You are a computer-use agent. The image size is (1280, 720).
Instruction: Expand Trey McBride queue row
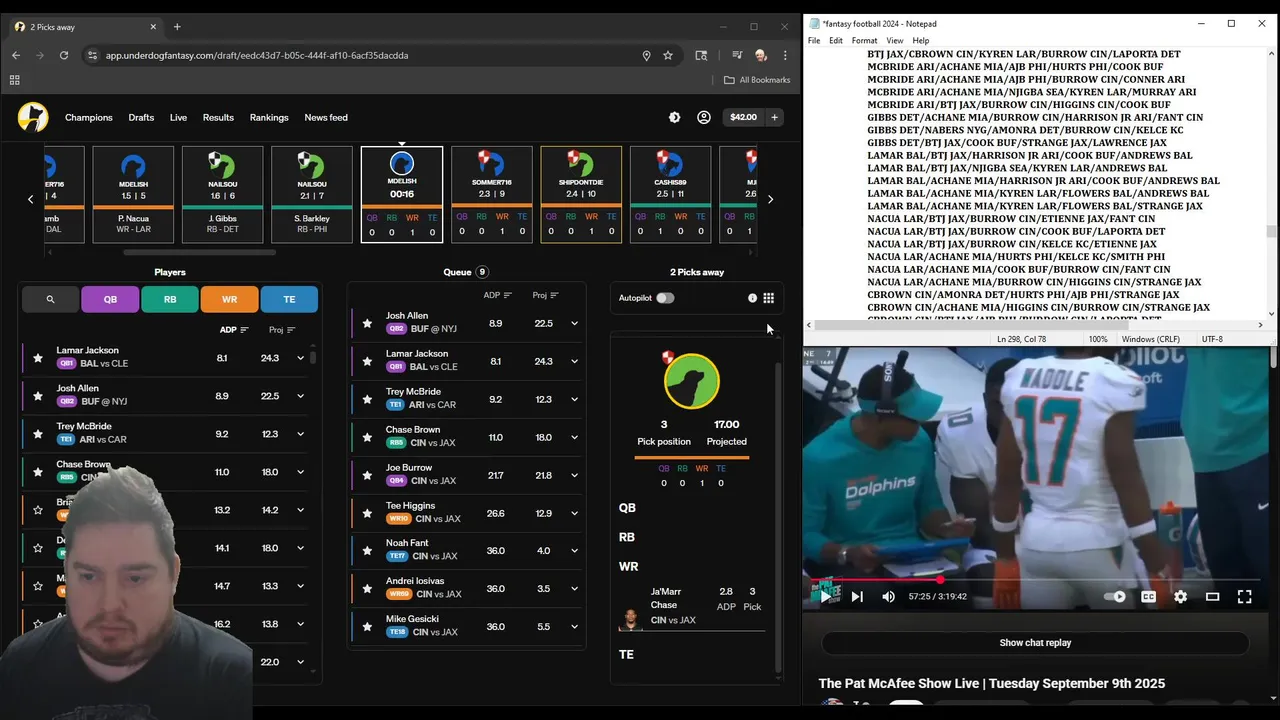point(574,400)
